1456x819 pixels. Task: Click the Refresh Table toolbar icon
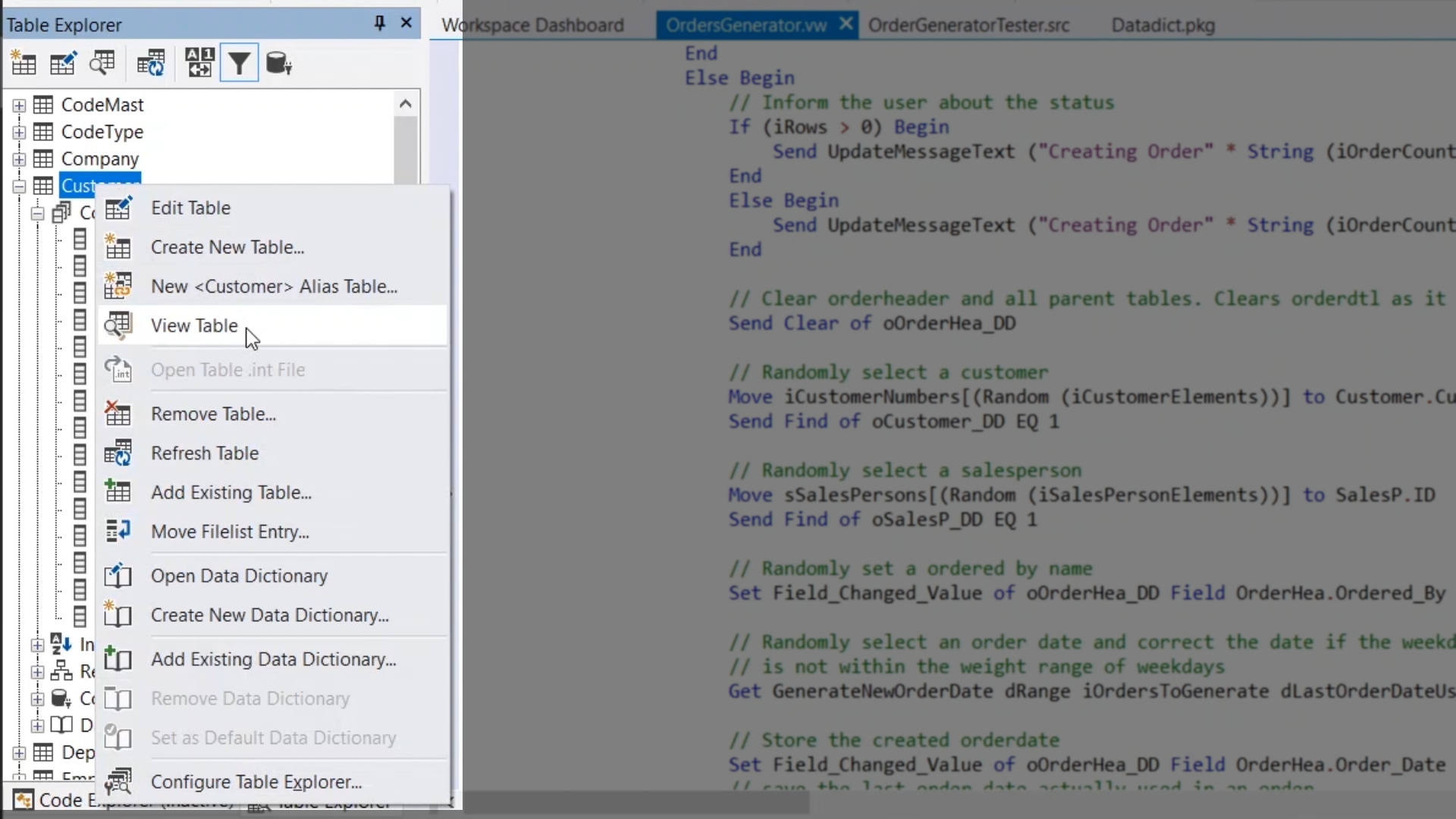point(151,64)
